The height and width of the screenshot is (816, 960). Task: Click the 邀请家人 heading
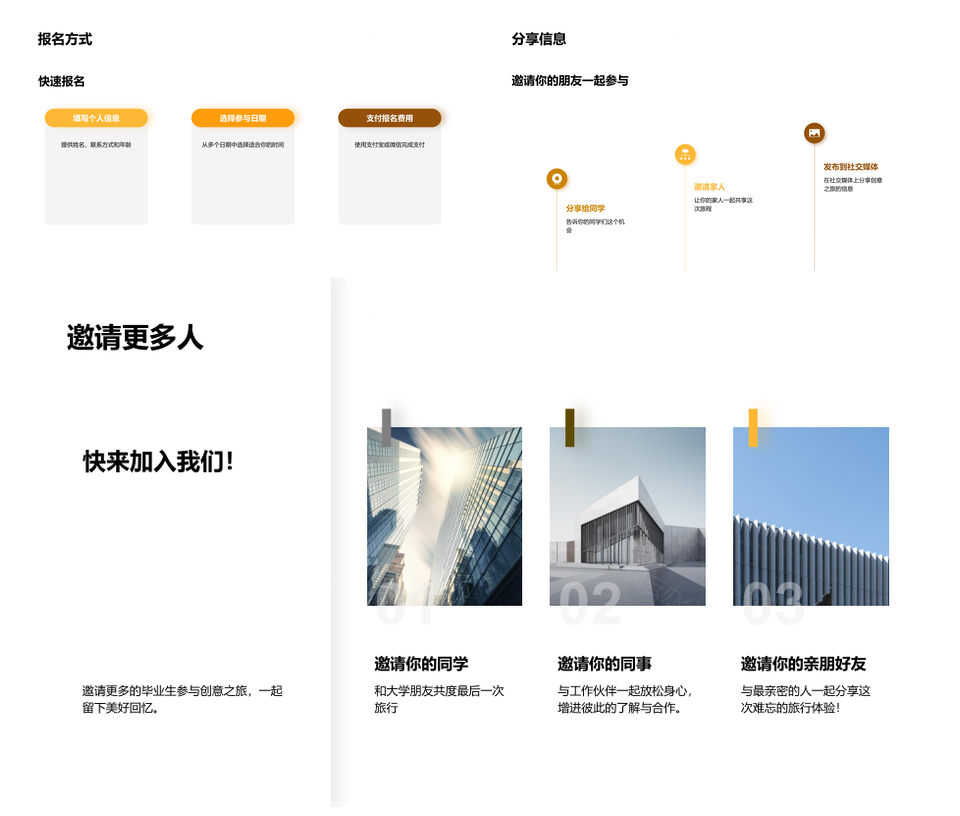pyautogui.click(x=709, y=187)
